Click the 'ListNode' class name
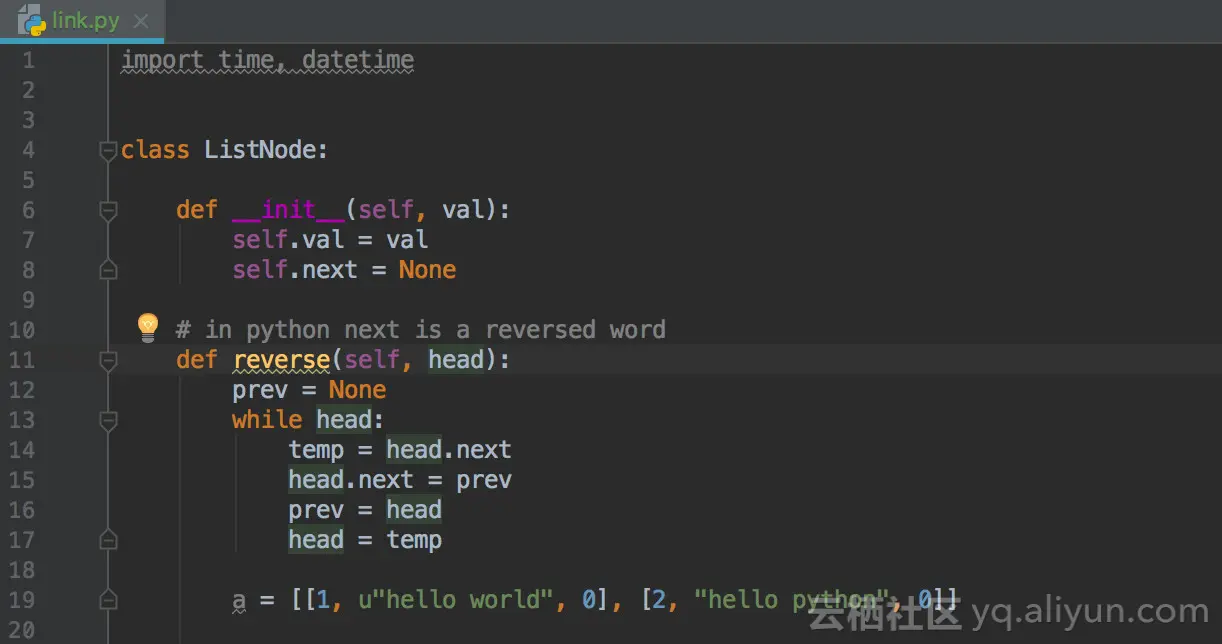The width and height of the screenshot is (1222, 644). pyautogui.click(x=260, y=150)
